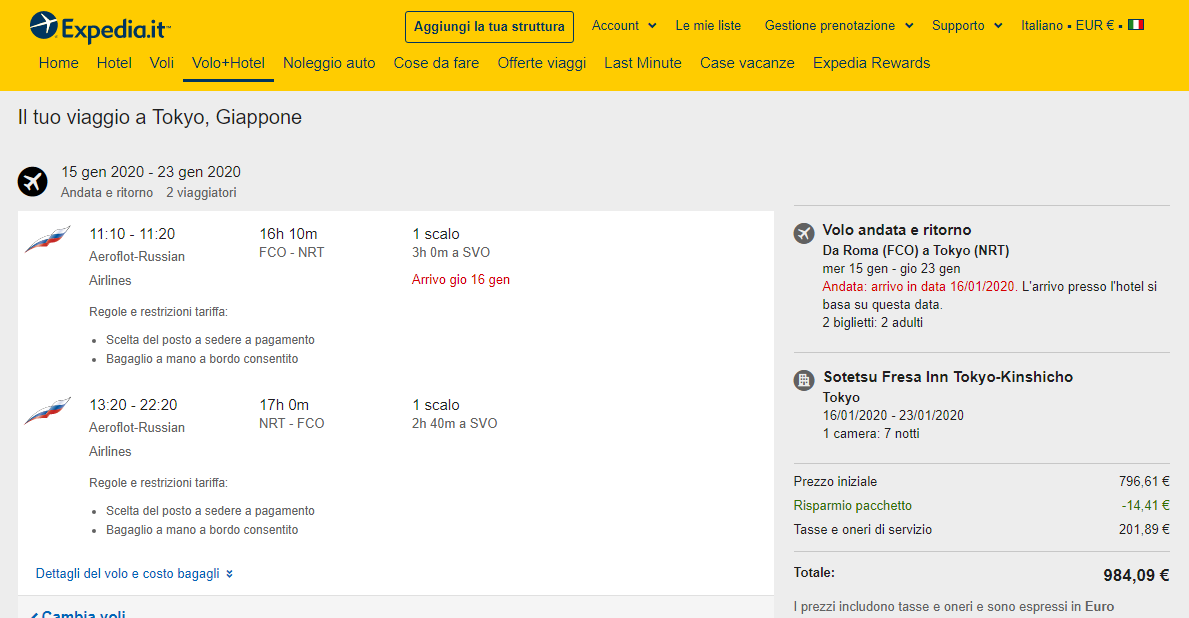The image size is (1189, 618).
Task: Click 2 biglietti: 2 adulti text
Action: [873, 322]
